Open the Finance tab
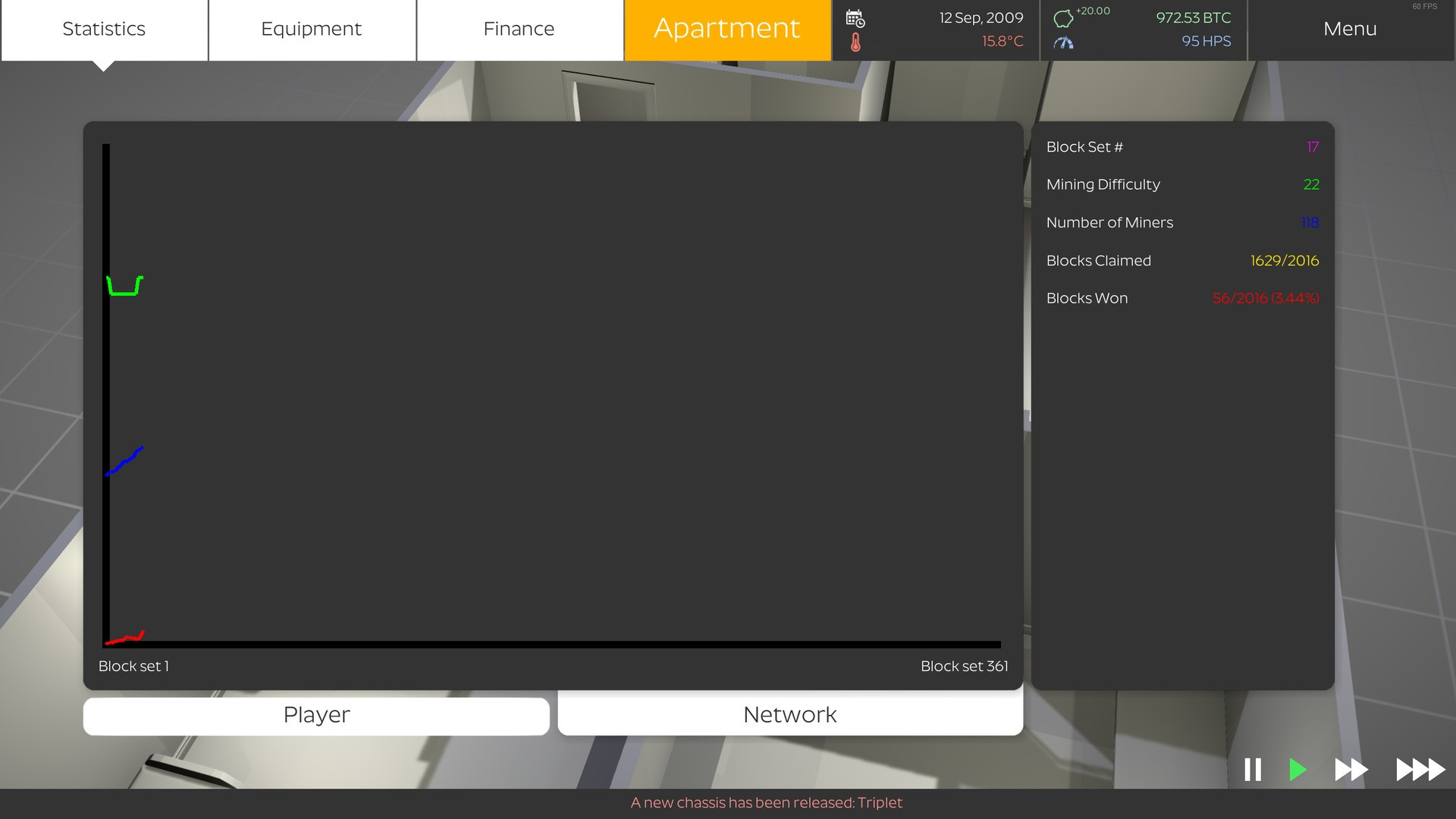The height and width of the screenshot is (819, 1456). [519, 30]
